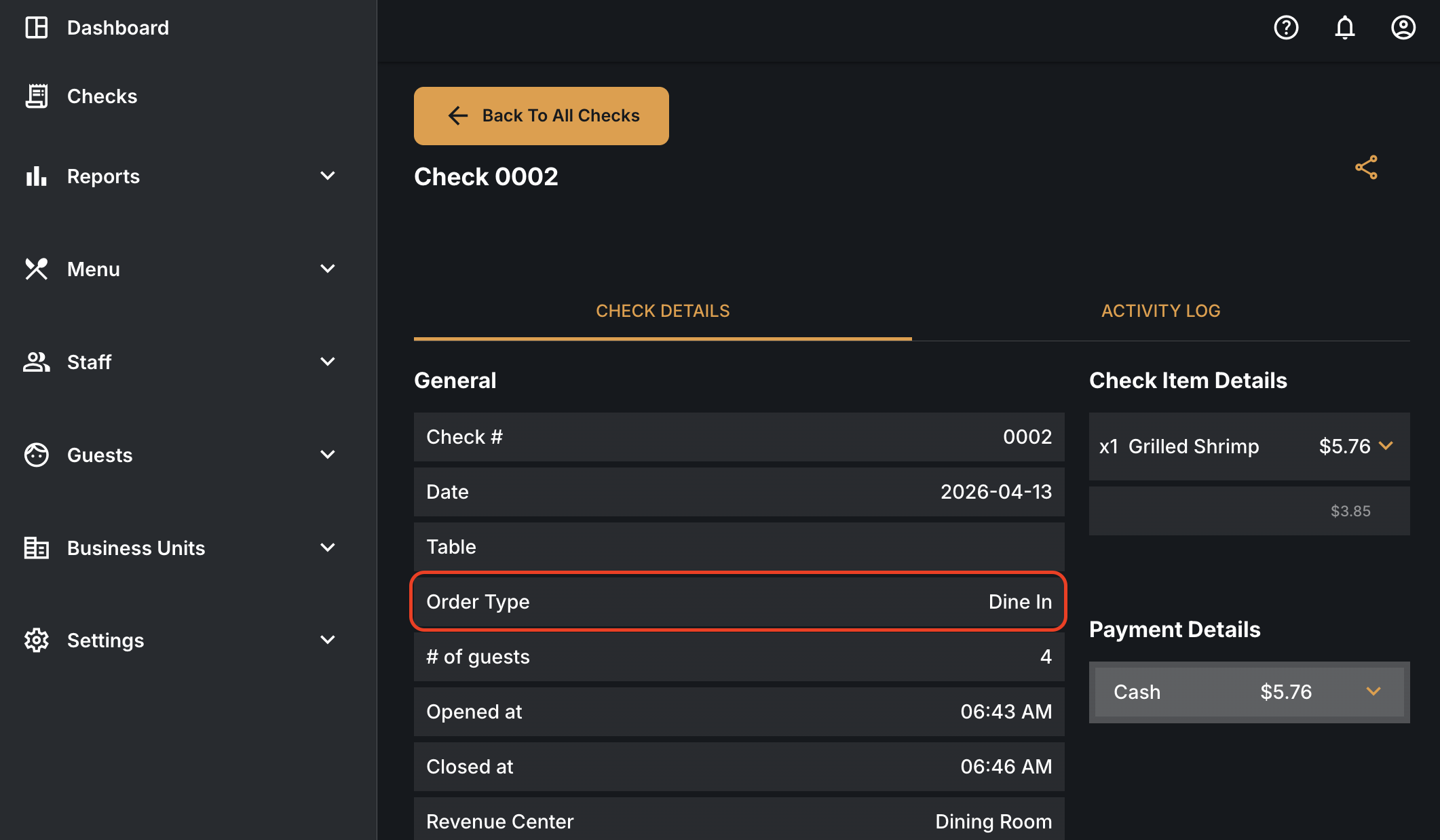Click the Grilled Shrimp item name

pos(1194,446)
